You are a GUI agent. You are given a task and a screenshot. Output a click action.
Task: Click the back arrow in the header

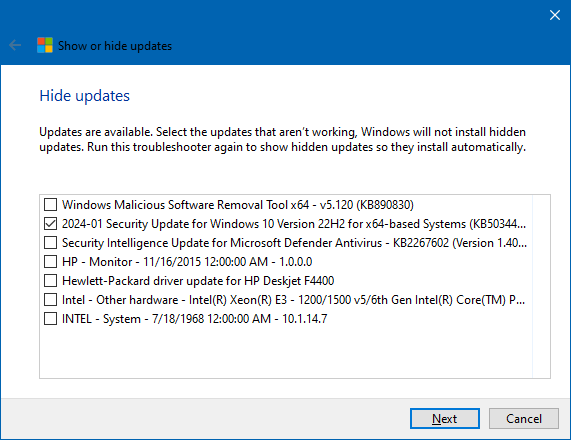click(15, 46)
